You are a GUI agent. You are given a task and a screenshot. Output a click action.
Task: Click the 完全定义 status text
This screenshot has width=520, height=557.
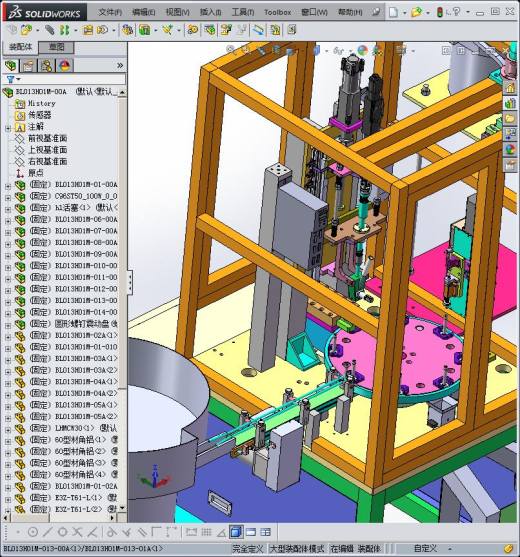(x=247, y=549)
